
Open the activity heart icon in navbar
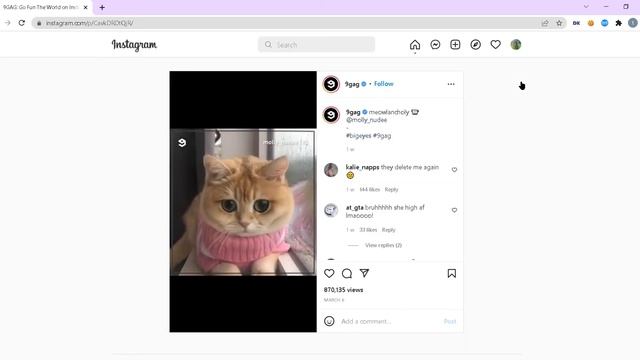click(496, 44)
